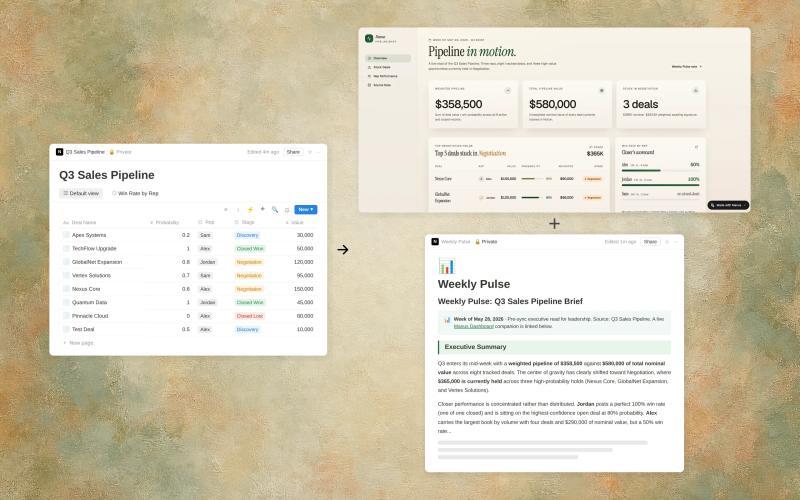Open the Stage column header menu
The width and height of the screenshot is (800, 500).
point(244,222)
